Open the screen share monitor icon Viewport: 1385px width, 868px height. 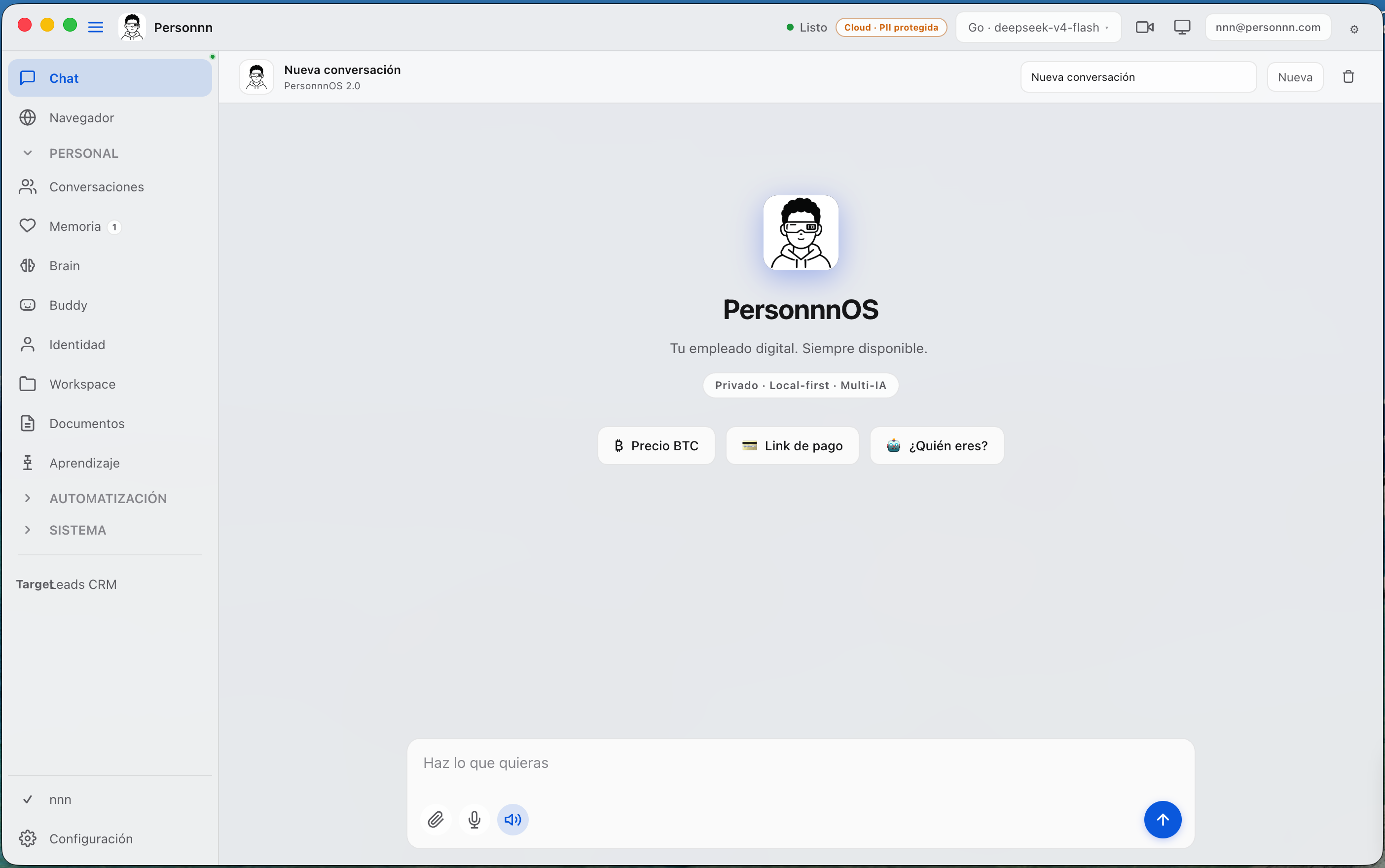(x=1182, y=27)
